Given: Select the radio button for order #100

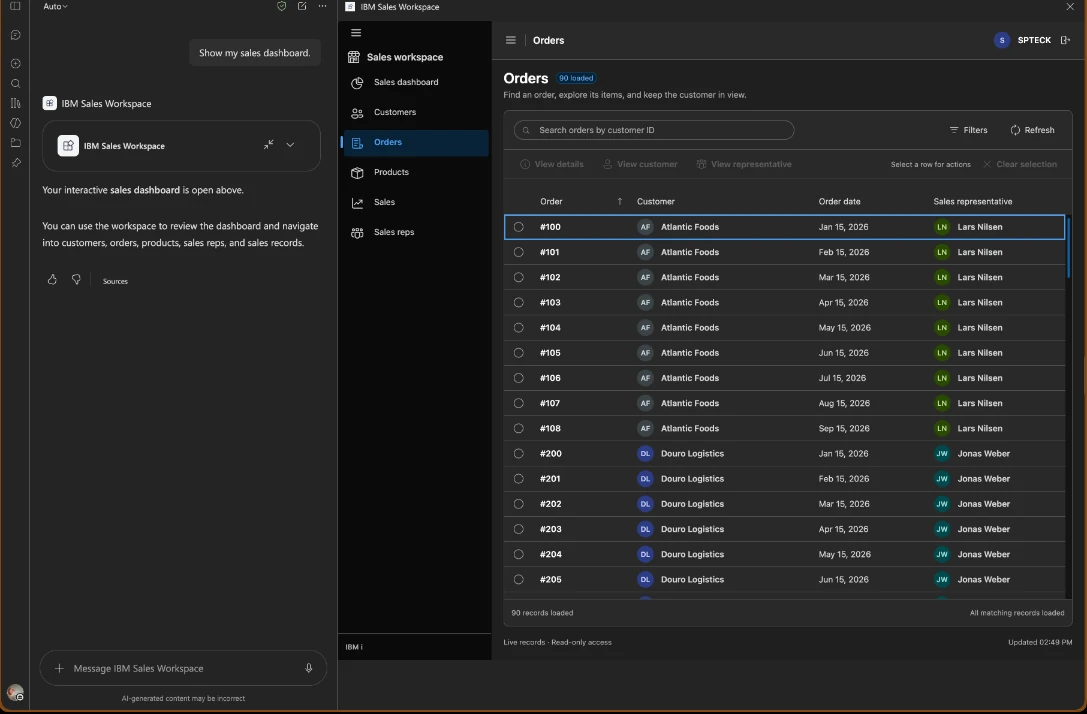Looking at the screenshot, I should [519, 227].
